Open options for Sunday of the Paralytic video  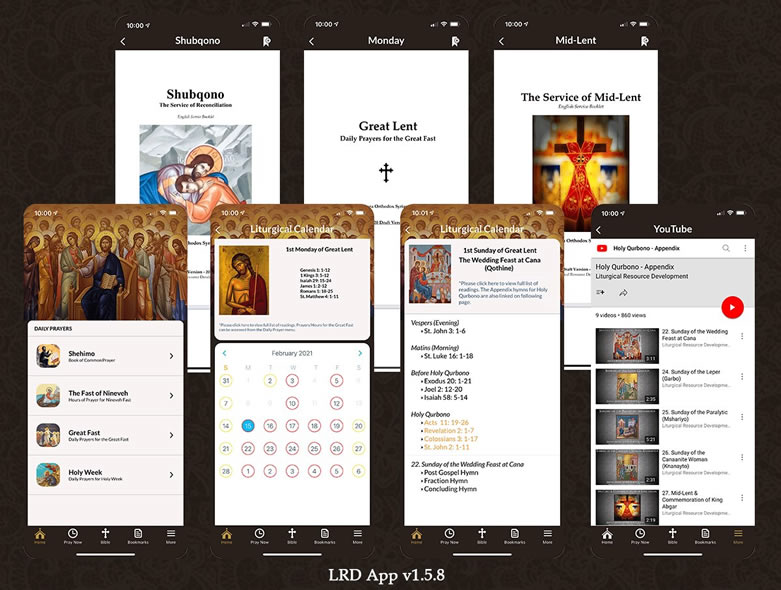pos(742,417)
